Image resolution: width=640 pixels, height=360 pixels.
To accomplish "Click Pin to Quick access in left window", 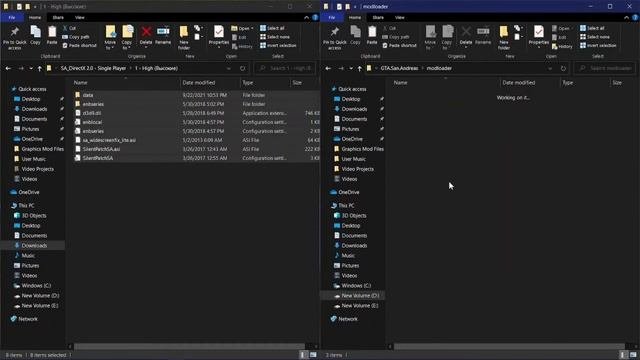I will pyautogui.click(x=14, y=38).
